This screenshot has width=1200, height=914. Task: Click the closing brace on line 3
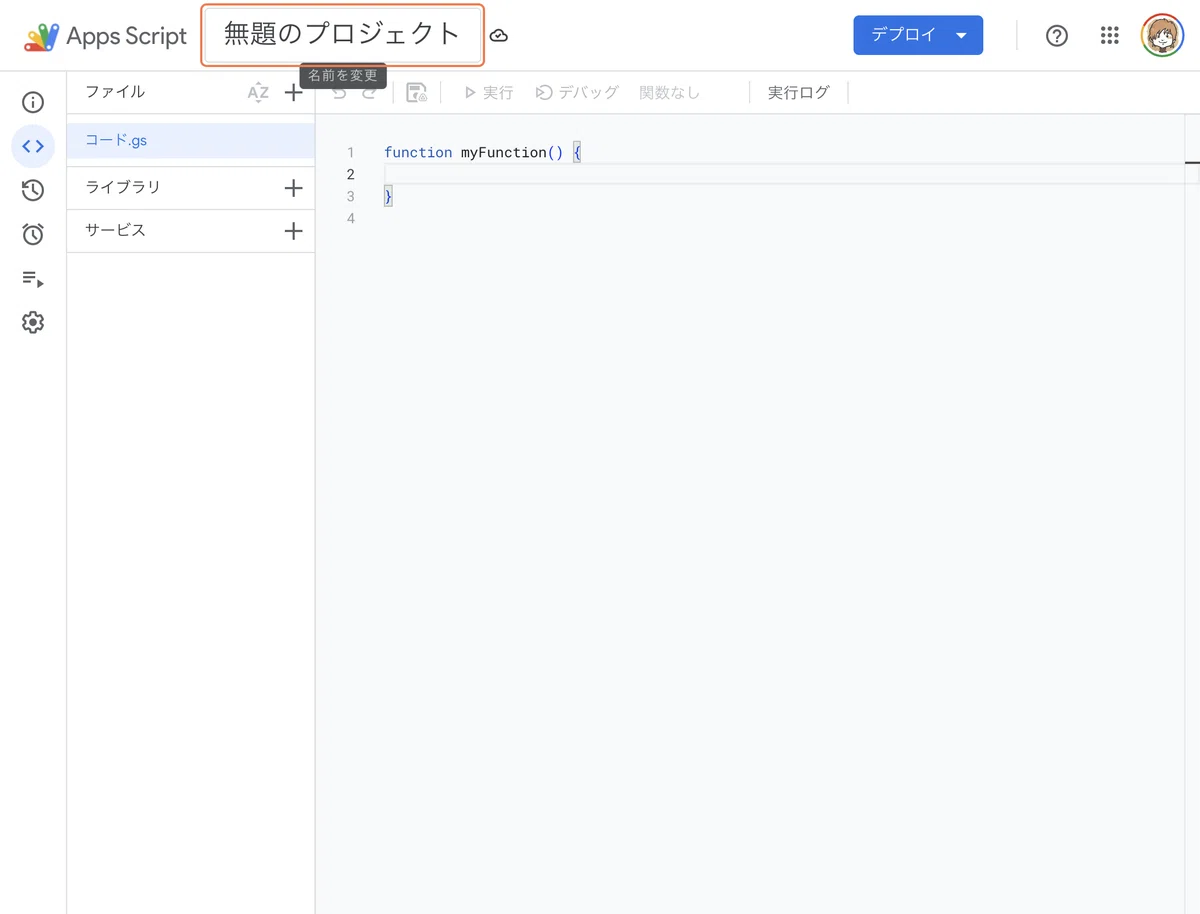click(x=388, y=196)
